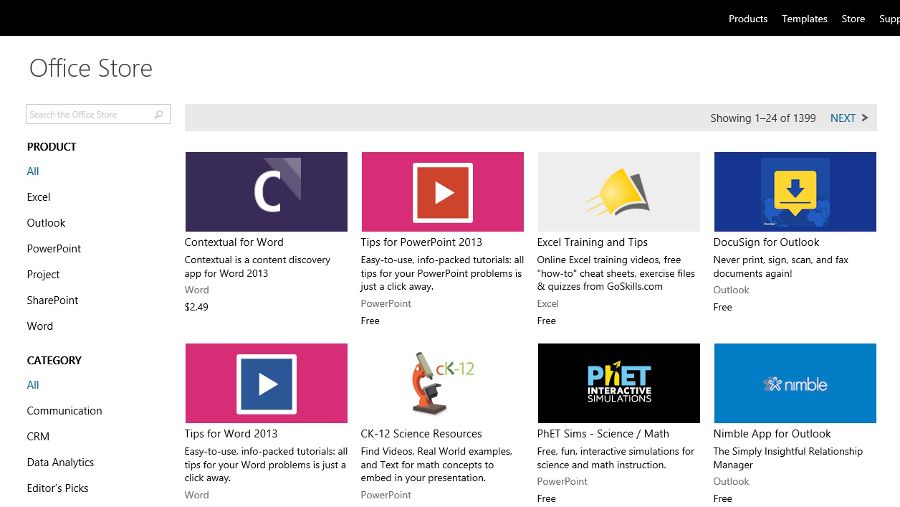Click the CATEGORY section heading
This screenshot has height=507, width=900.
(54, 361)
